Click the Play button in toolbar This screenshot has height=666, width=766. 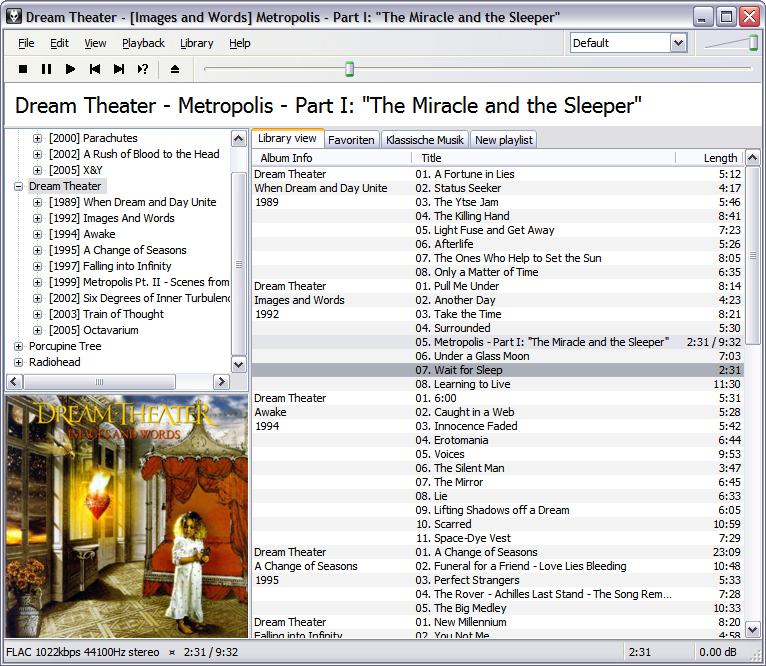click(70, 69)
